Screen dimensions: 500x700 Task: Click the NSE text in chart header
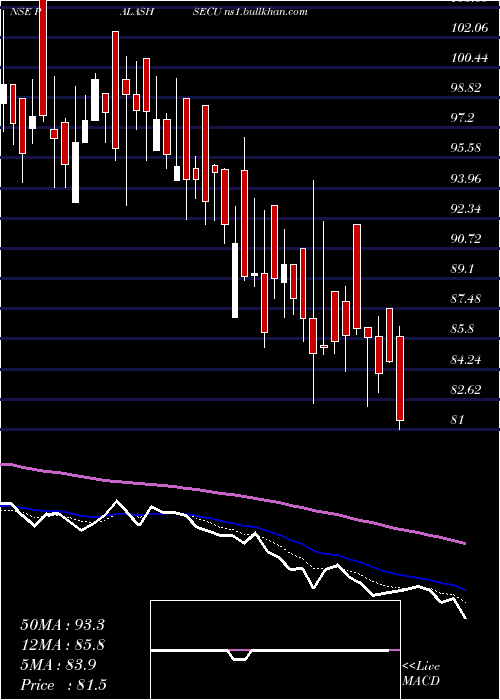point(22,12)
